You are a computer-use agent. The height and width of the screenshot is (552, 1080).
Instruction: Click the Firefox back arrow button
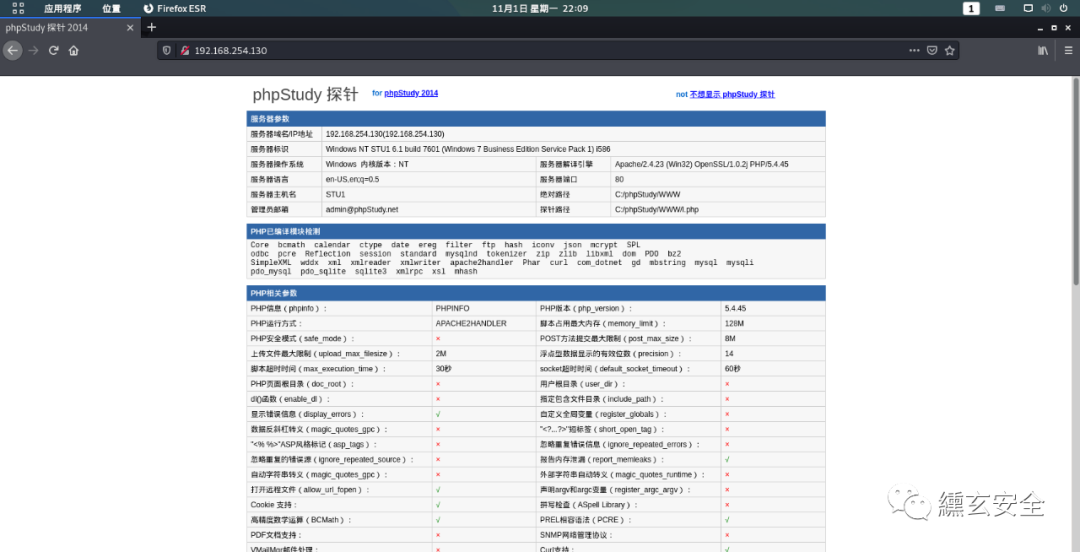12,50
